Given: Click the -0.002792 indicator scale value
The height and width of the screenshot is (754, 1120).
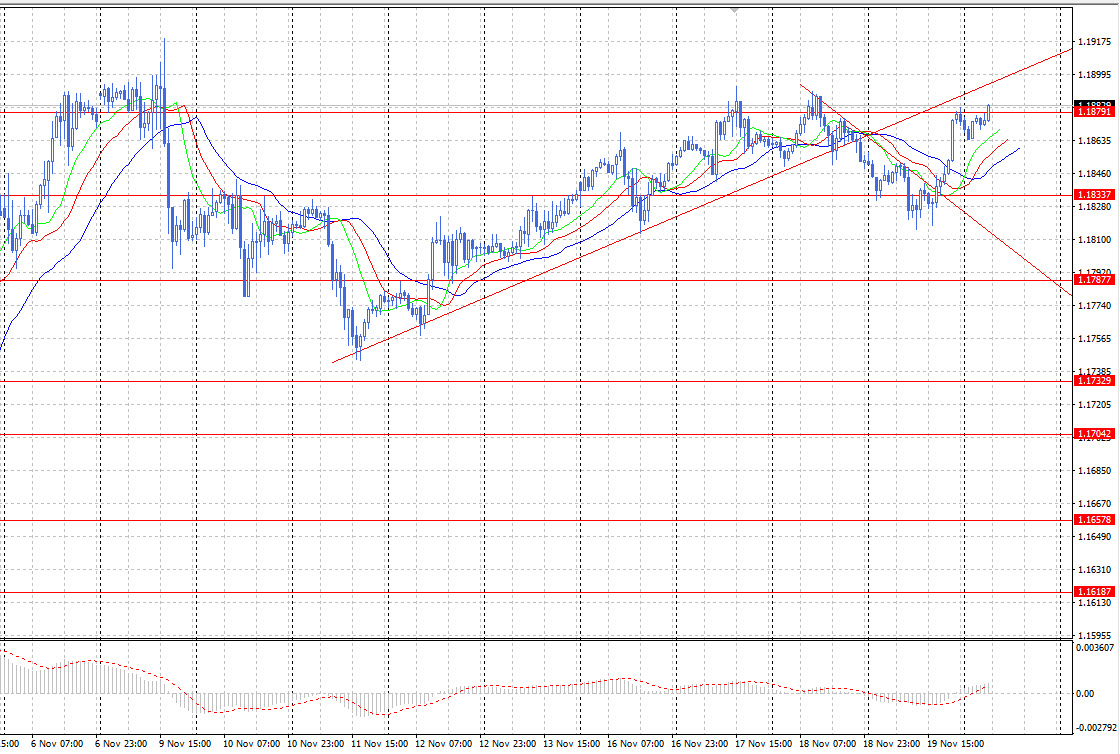Looking at the screenshot, I should (x=1096, y=728).
